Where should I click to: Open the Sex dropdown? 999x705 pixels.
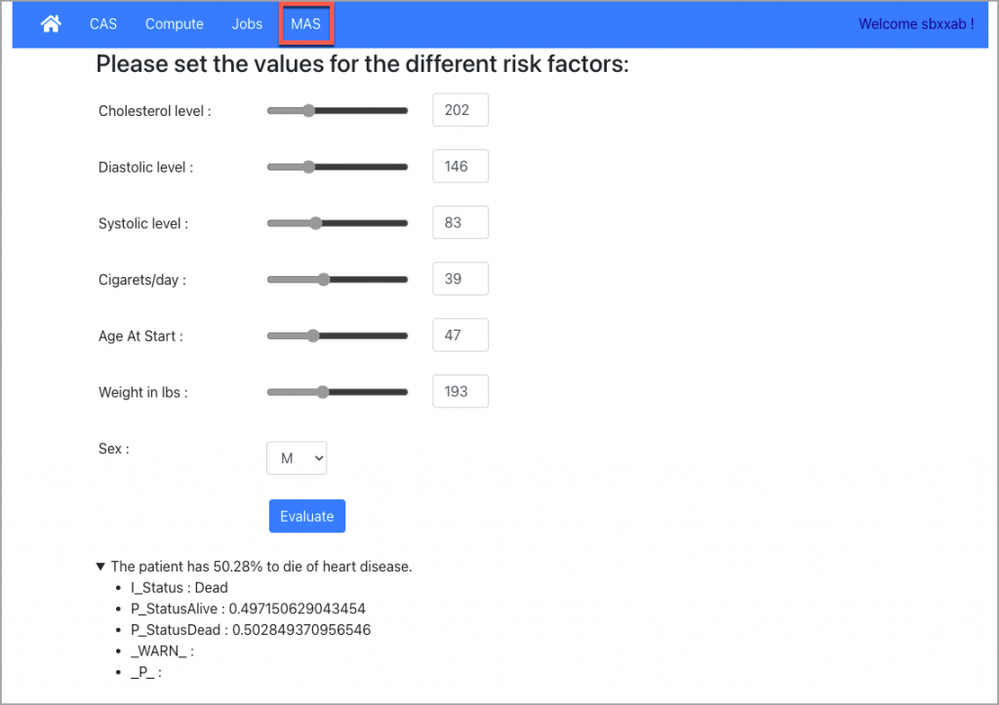click(x=297, y=458)
